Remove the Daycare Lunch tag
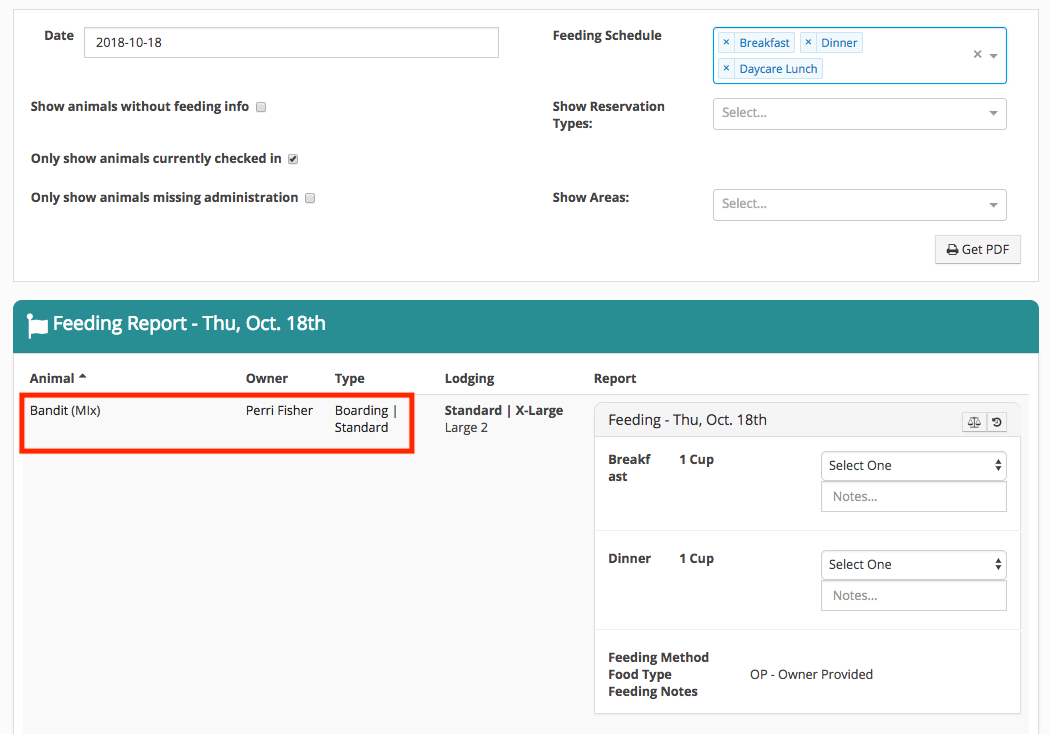1049x734 pixels. pos(727,68)
